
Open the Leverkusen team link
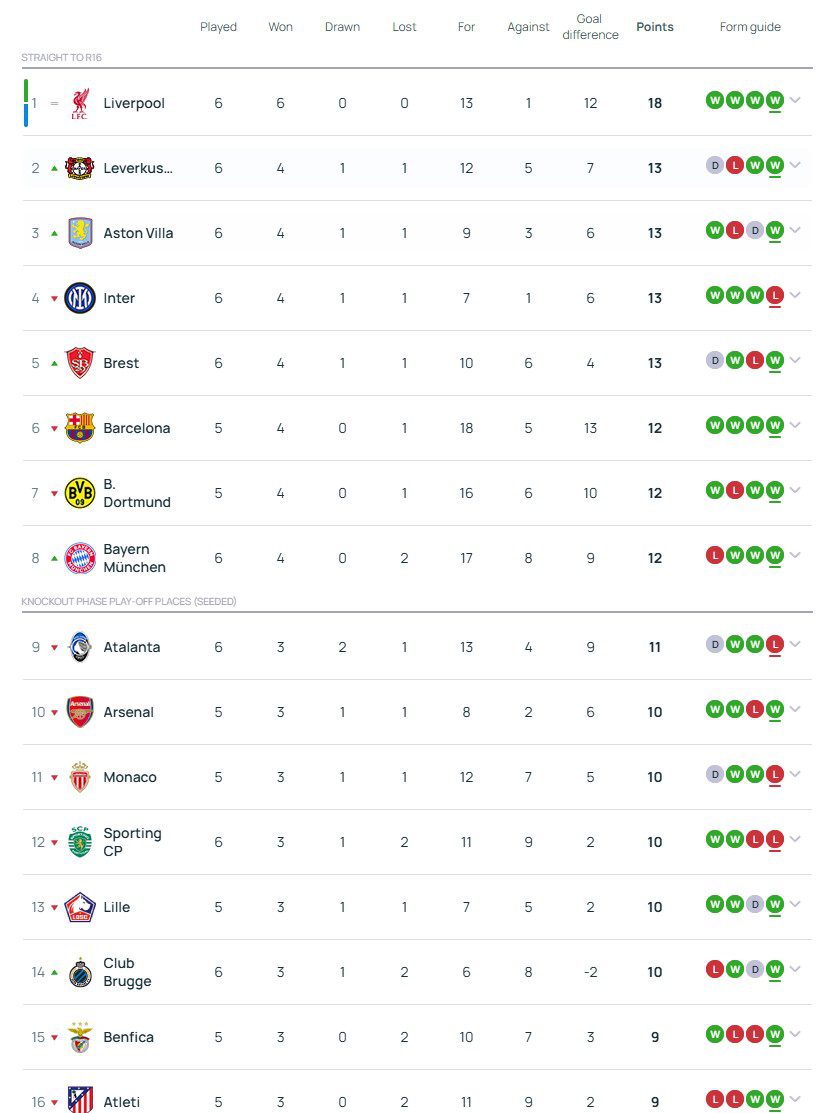tap(138, 168)
